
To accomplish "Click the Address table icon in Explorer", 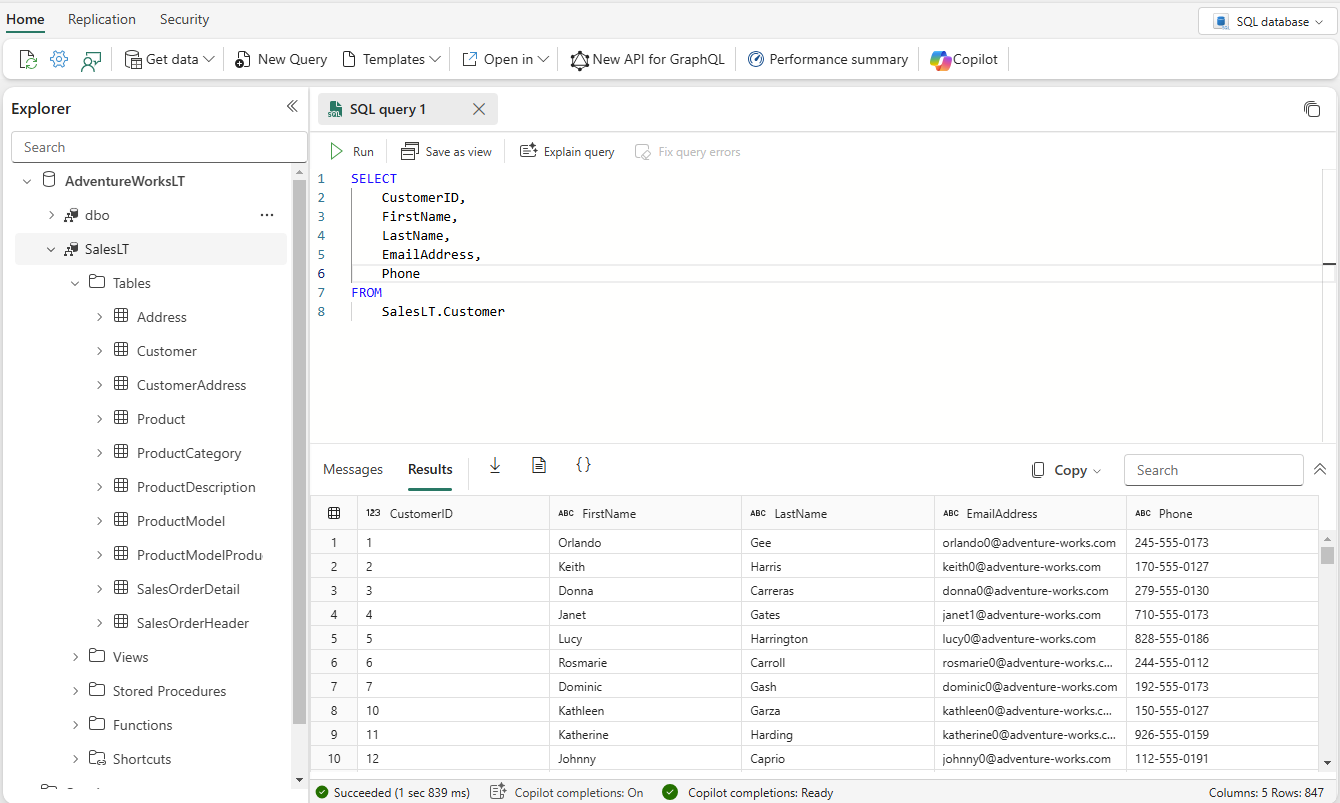I will pos(121,317).
